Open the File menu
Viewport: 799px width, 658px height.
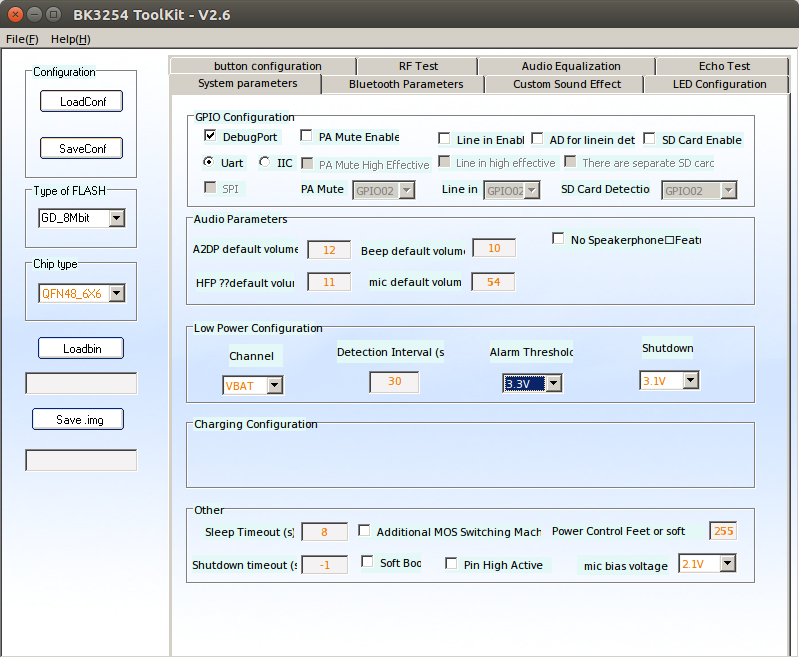tap(22, 39)
